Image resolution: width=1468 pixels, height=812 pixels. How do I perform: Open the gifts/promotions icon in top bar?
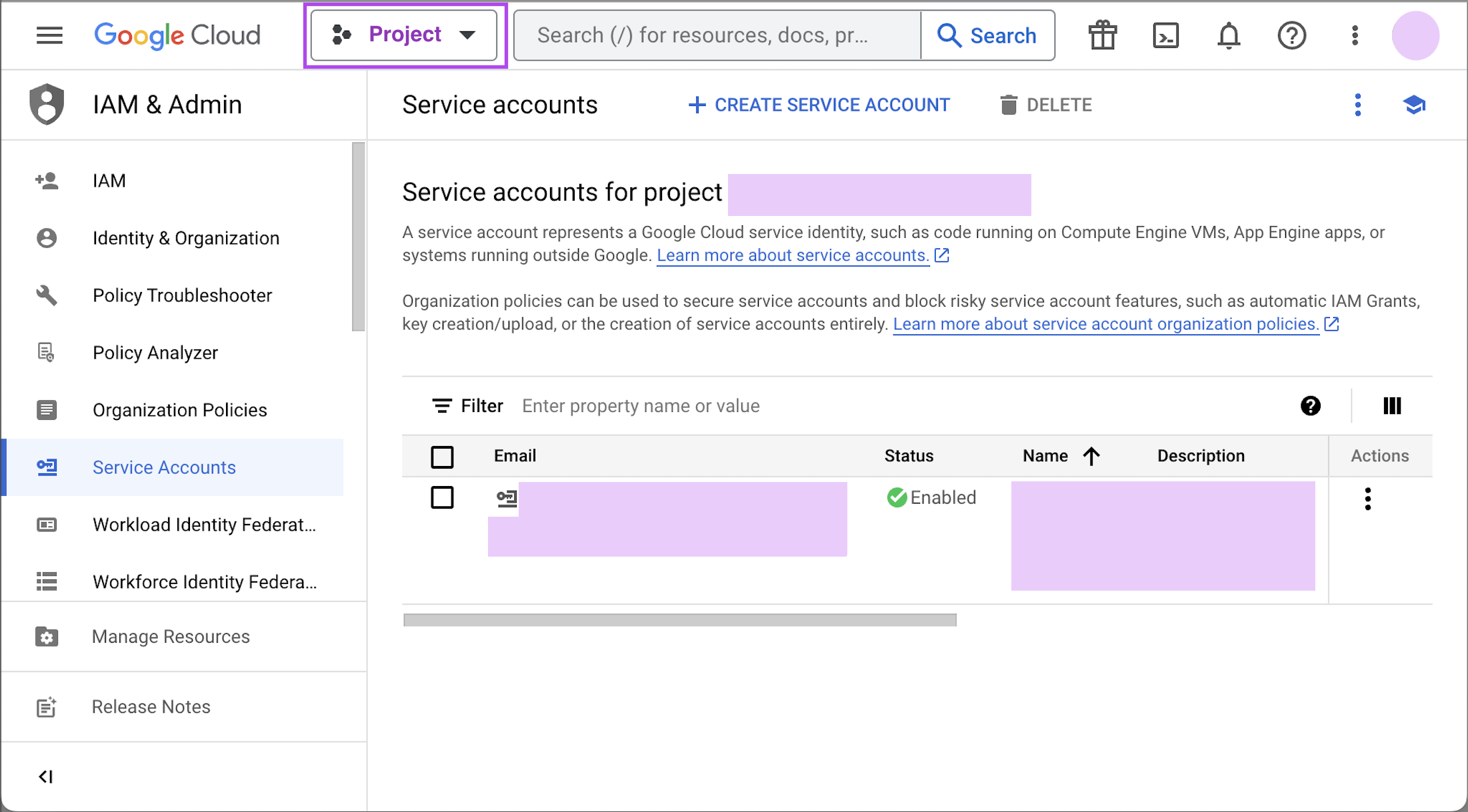(x=1102, y=35)
